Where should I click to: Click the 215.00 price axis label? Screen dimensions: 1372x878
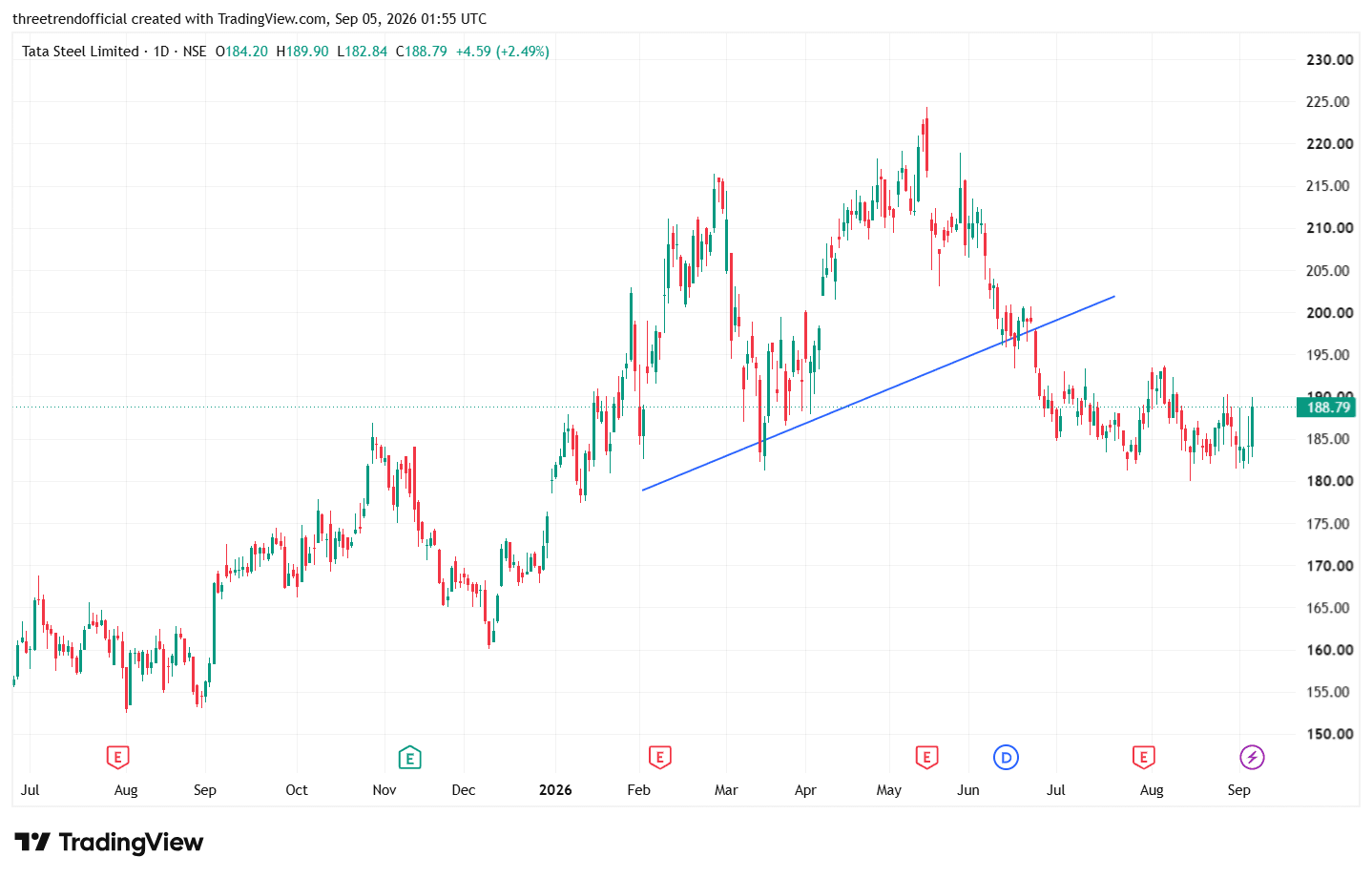[1329, 185]
